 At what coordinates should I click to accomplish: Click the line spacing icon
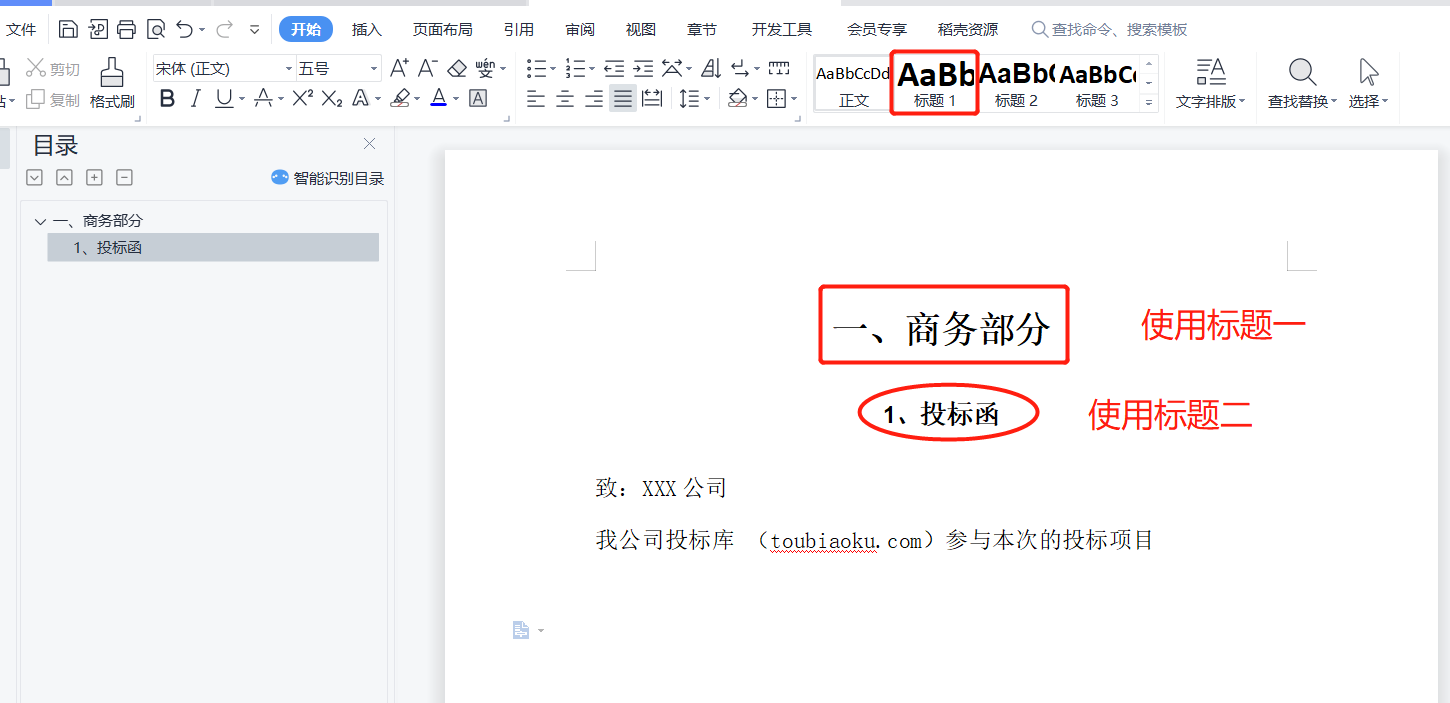click(689, 98)
